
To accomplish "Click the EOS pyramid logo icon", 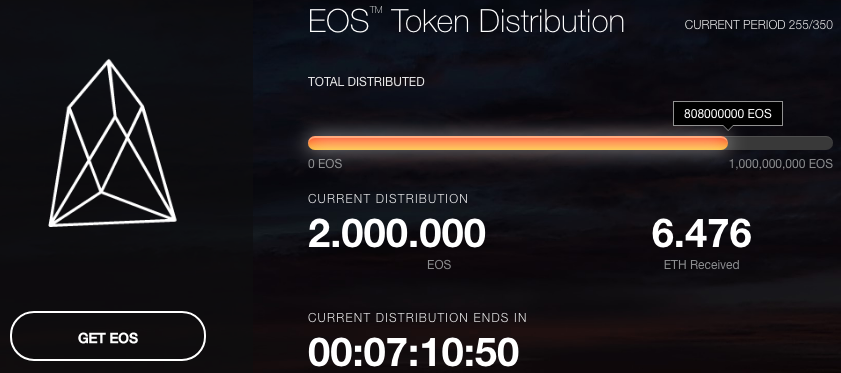I will pos(113,143).
